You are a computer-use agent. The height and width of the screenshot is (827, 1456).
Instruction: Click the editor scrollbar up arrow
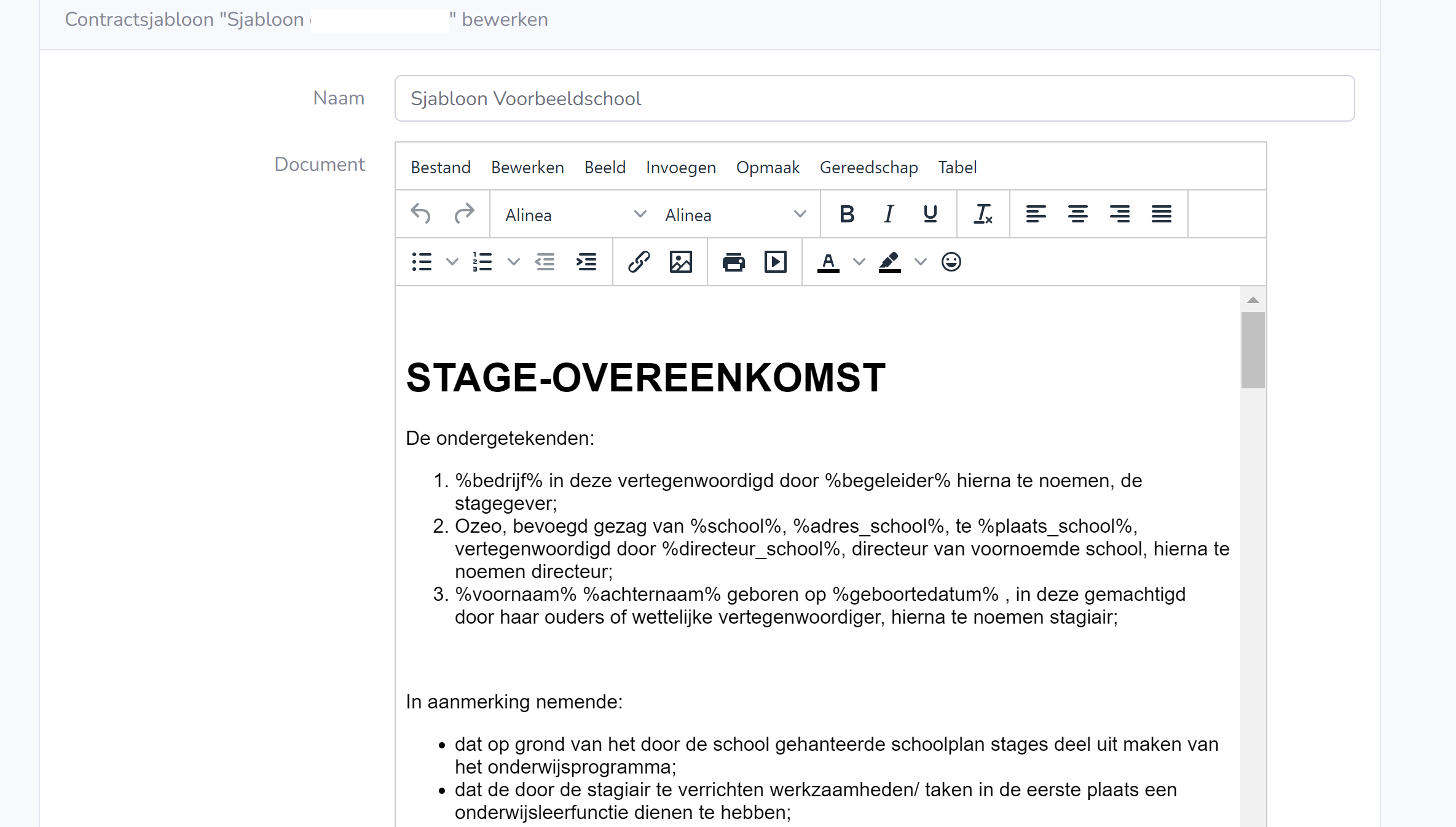pyautogui.click(x=1253, y=300)
